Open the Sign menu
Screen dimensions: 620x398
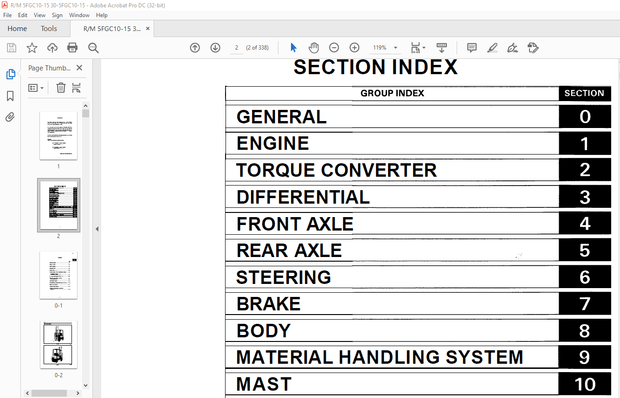click(57, 15)
